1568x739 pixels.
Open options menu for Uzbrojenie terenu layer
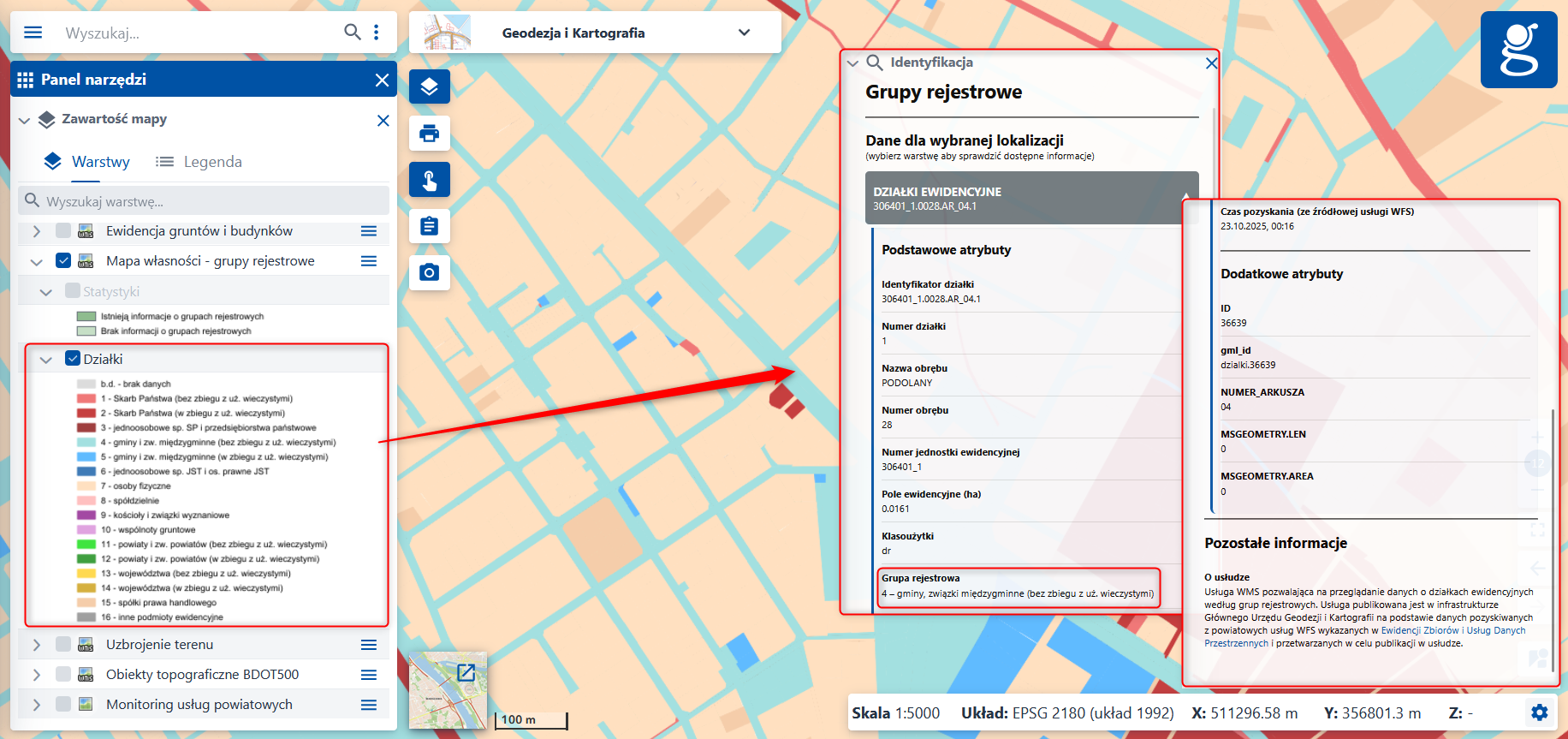tap(369, 645)
